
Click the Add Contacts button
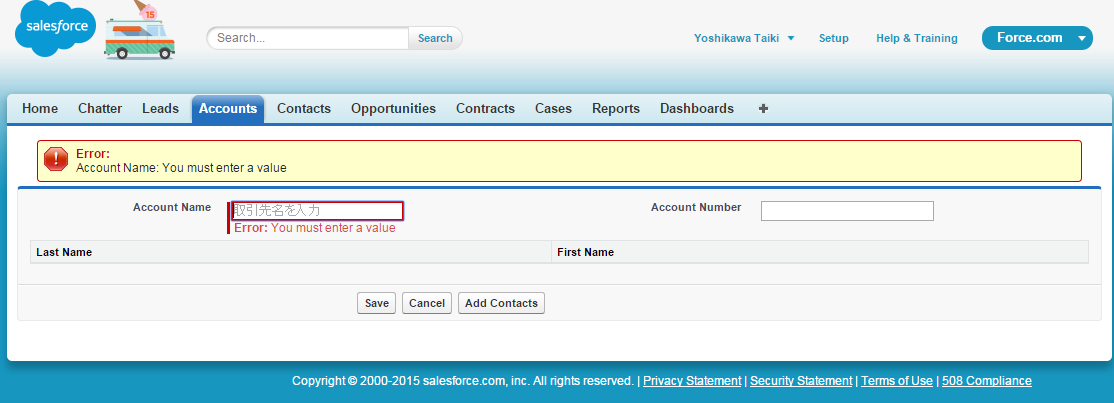[x=502, y=303]
